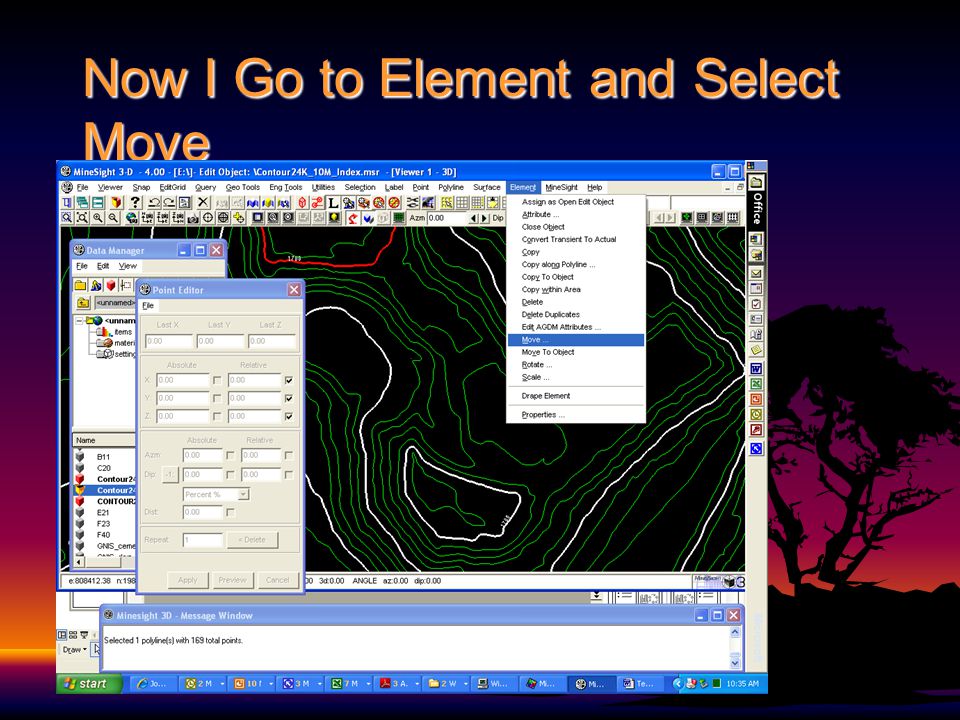Toggle the Absolute X checkbox in Point Editor
The height and width of the screenshot is (720, 960).
tap(217, 380)
